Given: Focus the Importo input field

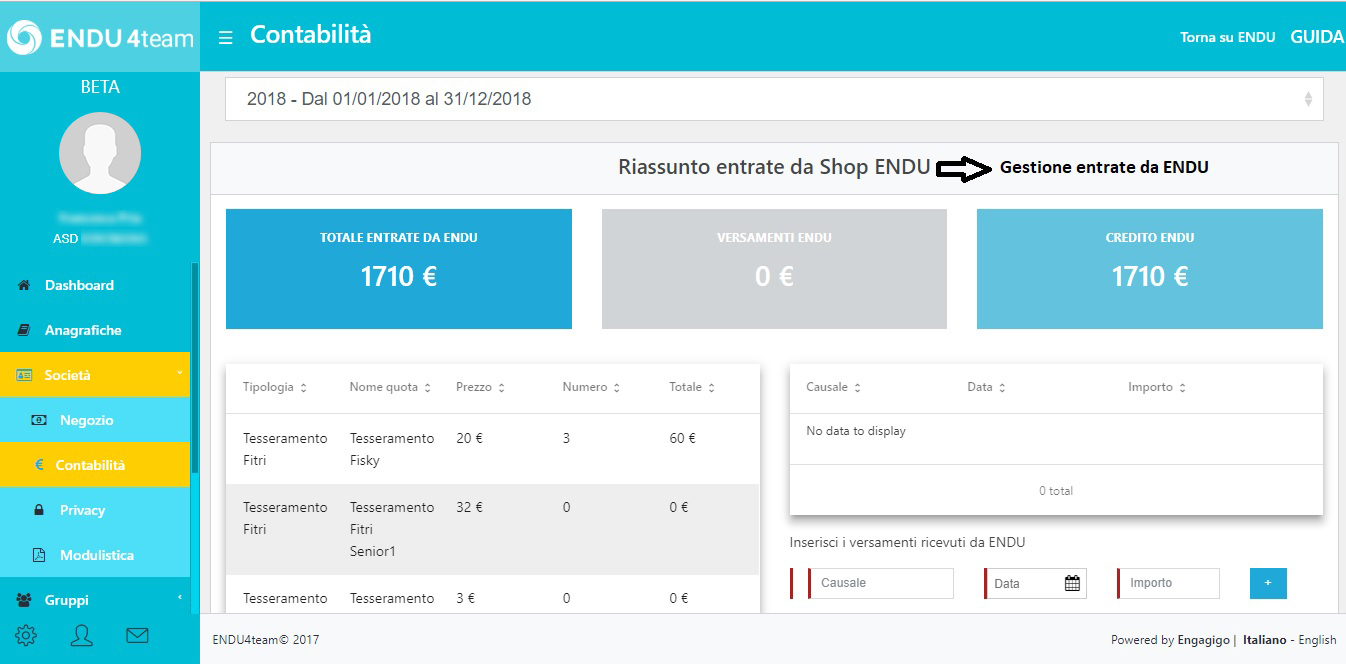Looking at the screenshot, I should point(1169,583).
